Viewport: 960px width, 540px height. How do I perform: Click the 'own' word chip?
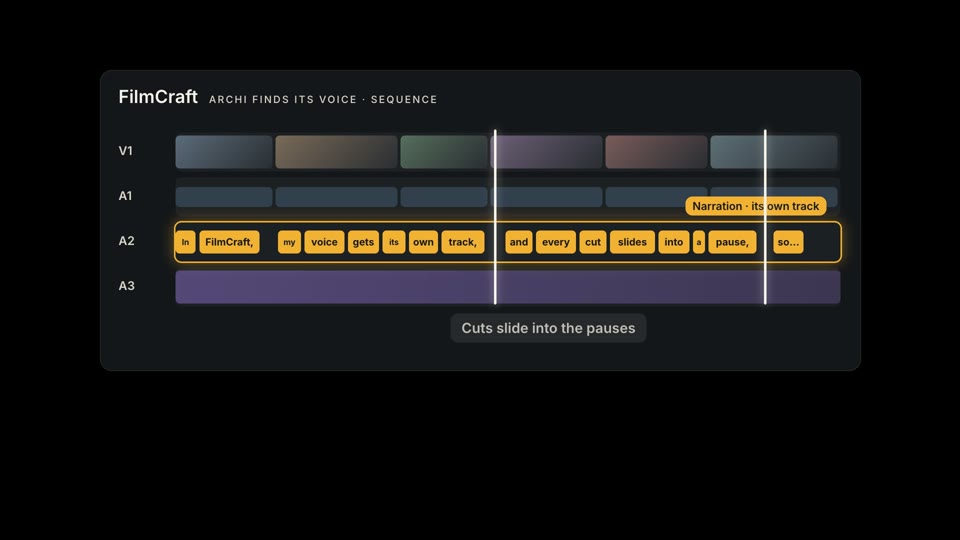(423, 242)
